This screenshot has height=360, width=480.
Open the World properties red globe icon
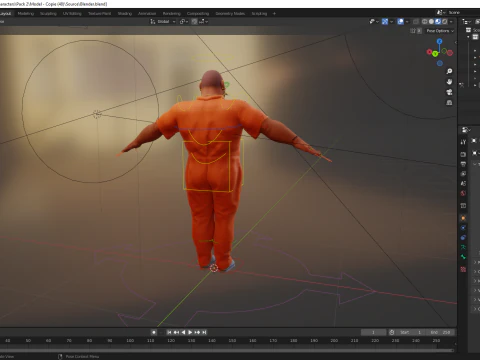pos(463,193)
